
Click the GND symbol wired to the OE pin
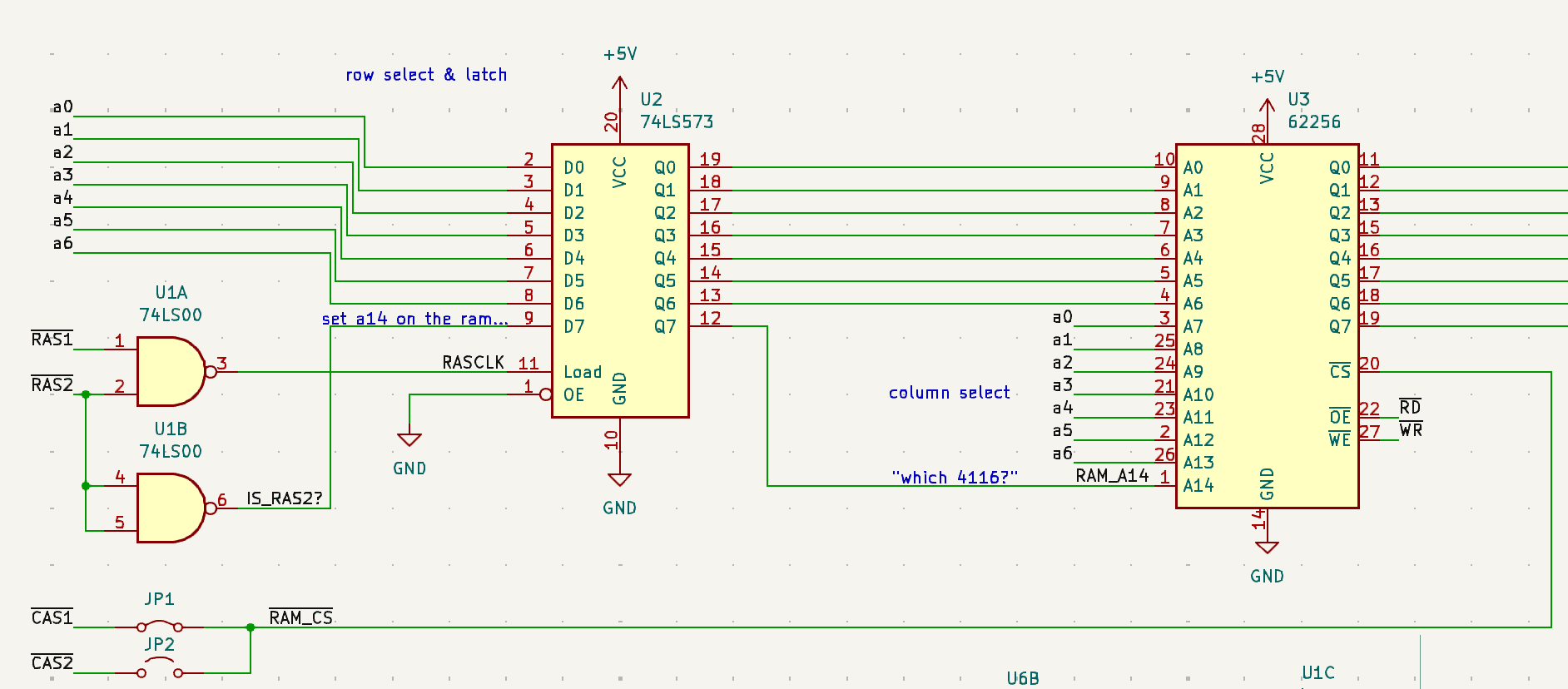409,440
